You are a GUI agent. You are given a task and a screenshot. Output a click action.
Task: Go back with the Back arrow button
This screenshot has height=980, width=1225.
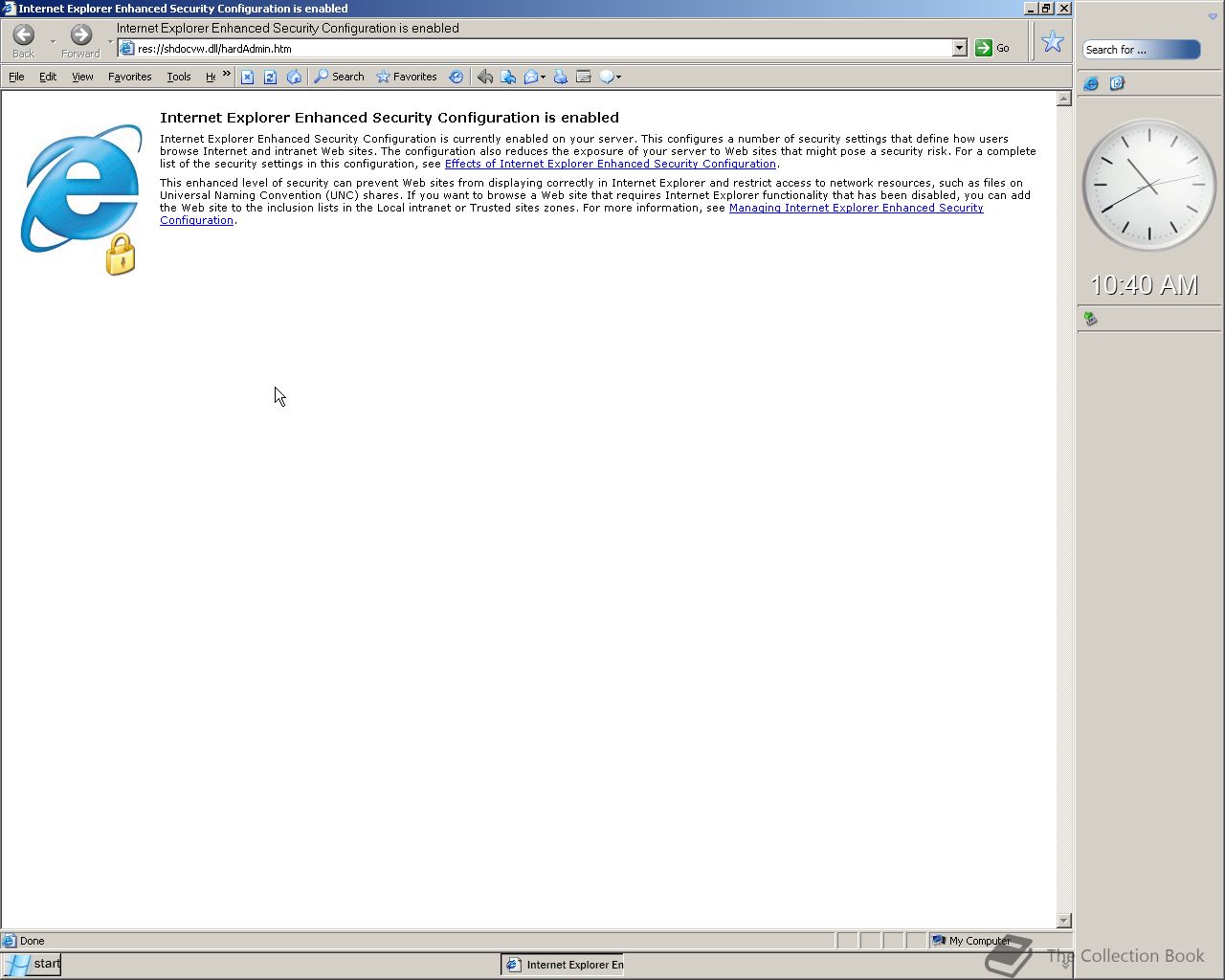(x=24, y=40)
